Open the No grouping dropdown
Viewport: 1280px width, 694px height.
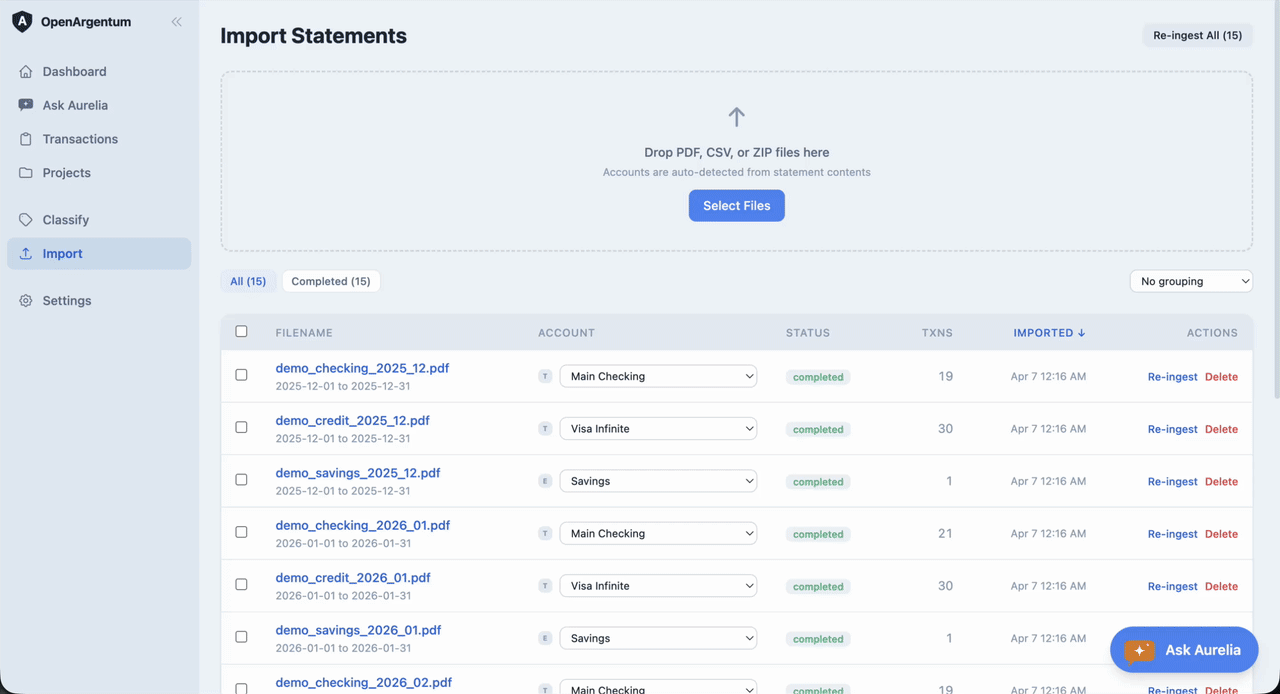pos(1191,281)
